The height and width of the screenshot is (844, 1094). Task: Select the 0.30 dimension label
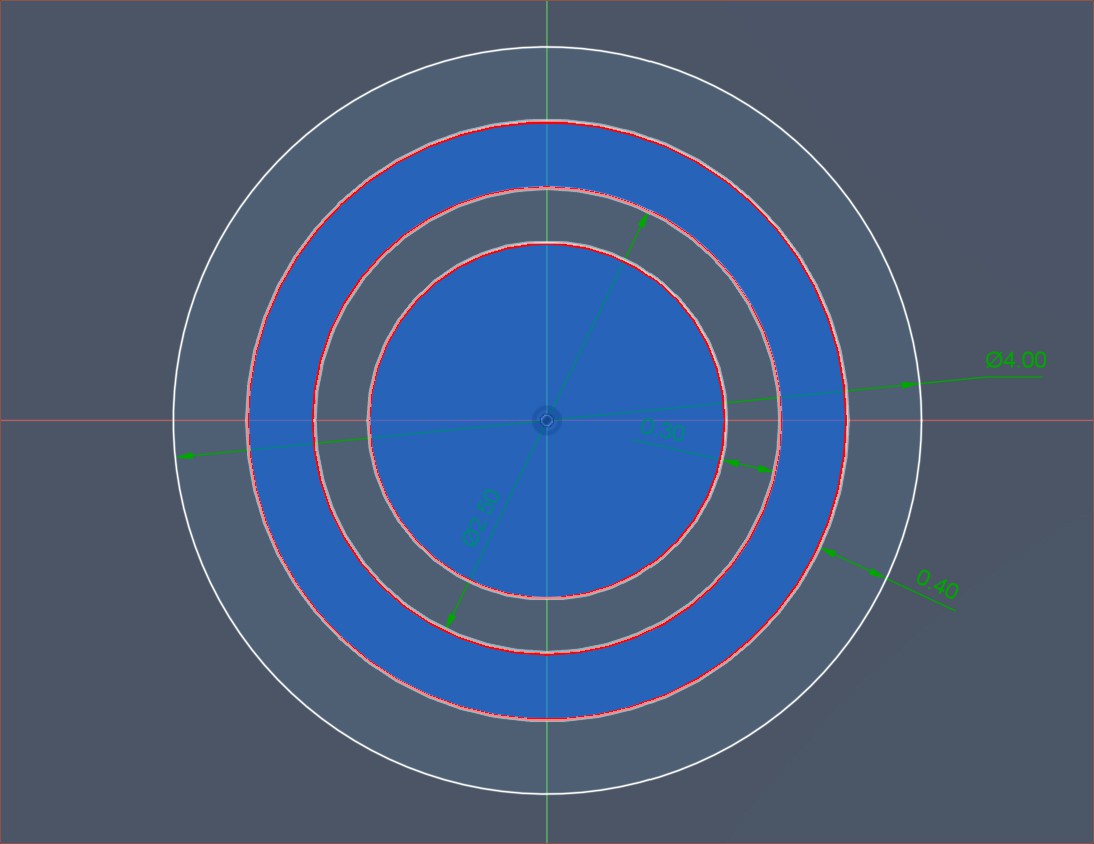click(662, 431)
